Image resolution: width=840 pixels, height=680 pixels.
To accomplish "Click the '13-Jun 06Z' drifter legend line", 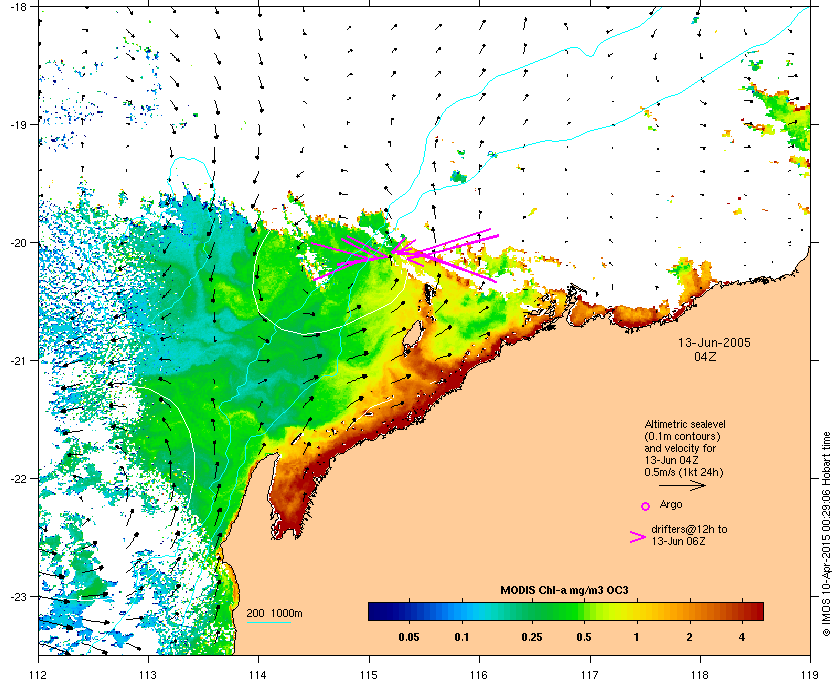I will (x=678, y=541).
